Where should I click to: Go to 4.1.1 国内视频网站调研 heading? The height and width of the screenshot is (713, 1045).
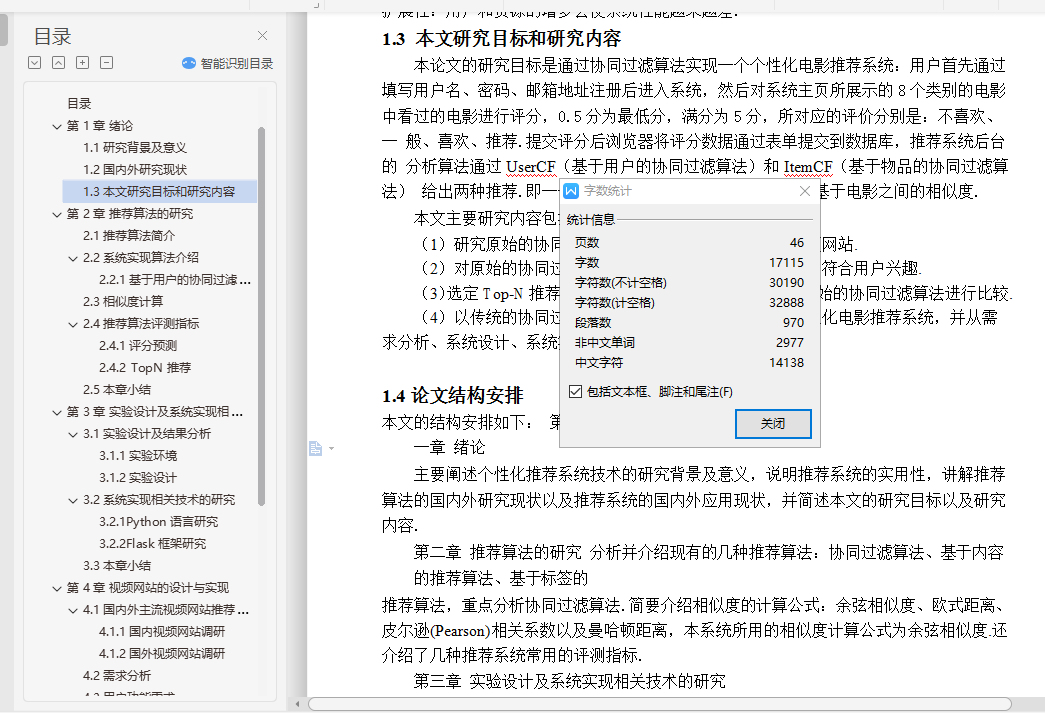pos(162,631)
